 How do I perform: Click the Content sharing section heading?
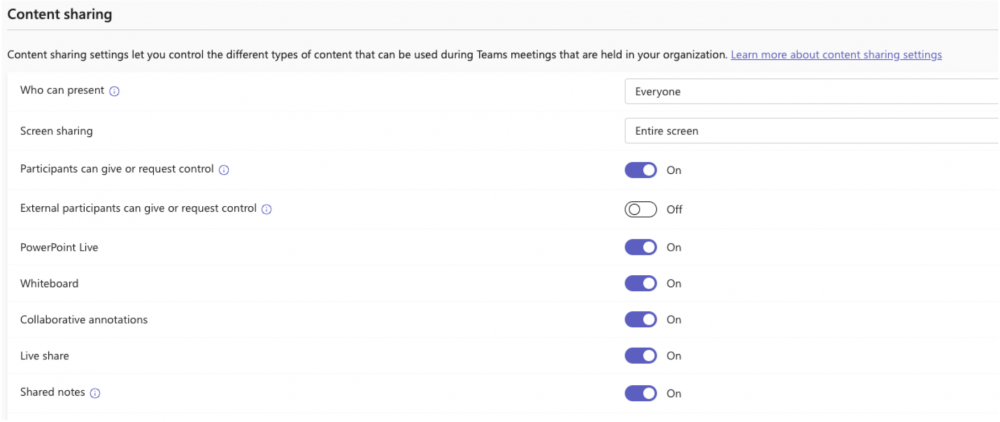pyautogui.click(x=59, y=15)
